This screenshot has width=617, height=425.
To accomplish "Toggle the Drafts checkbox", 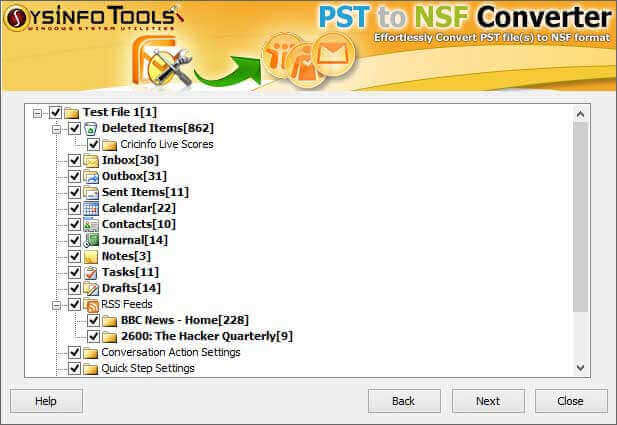I will pyautogui.click(x=74, y=288).
